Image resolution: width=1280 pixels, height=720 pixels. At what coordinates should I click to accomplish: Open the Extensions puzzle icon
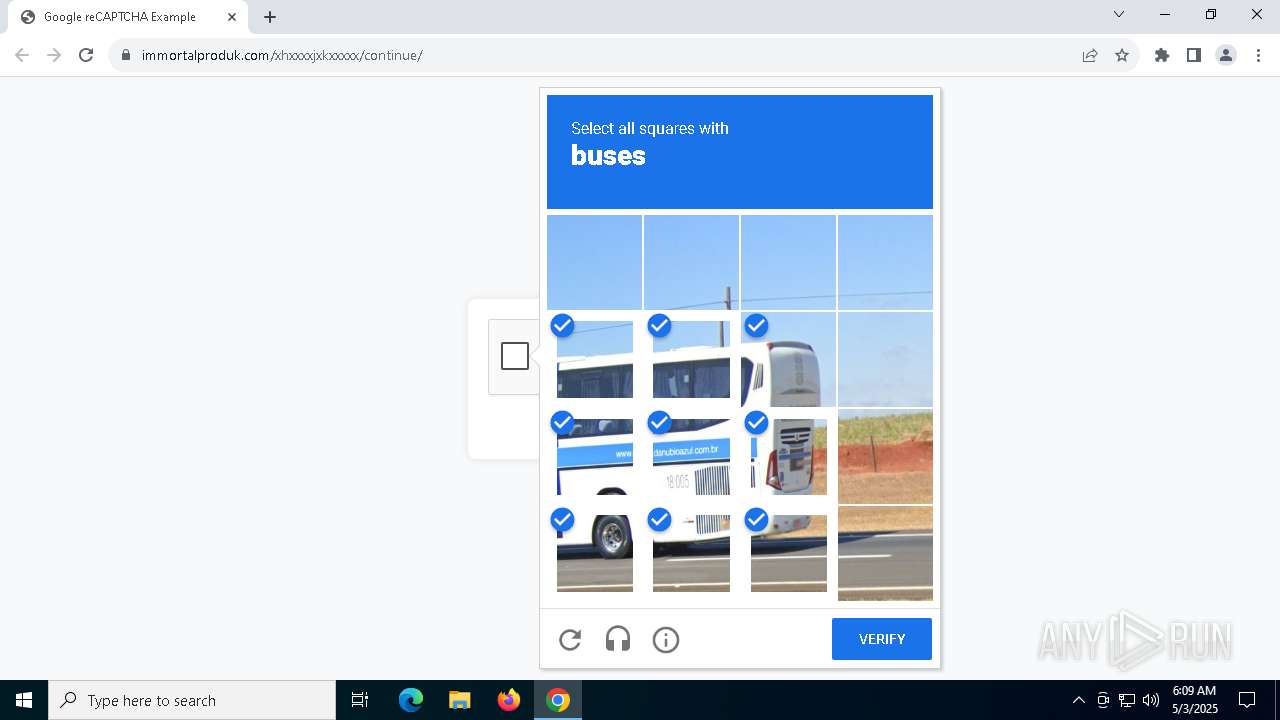coord(1162,55)
